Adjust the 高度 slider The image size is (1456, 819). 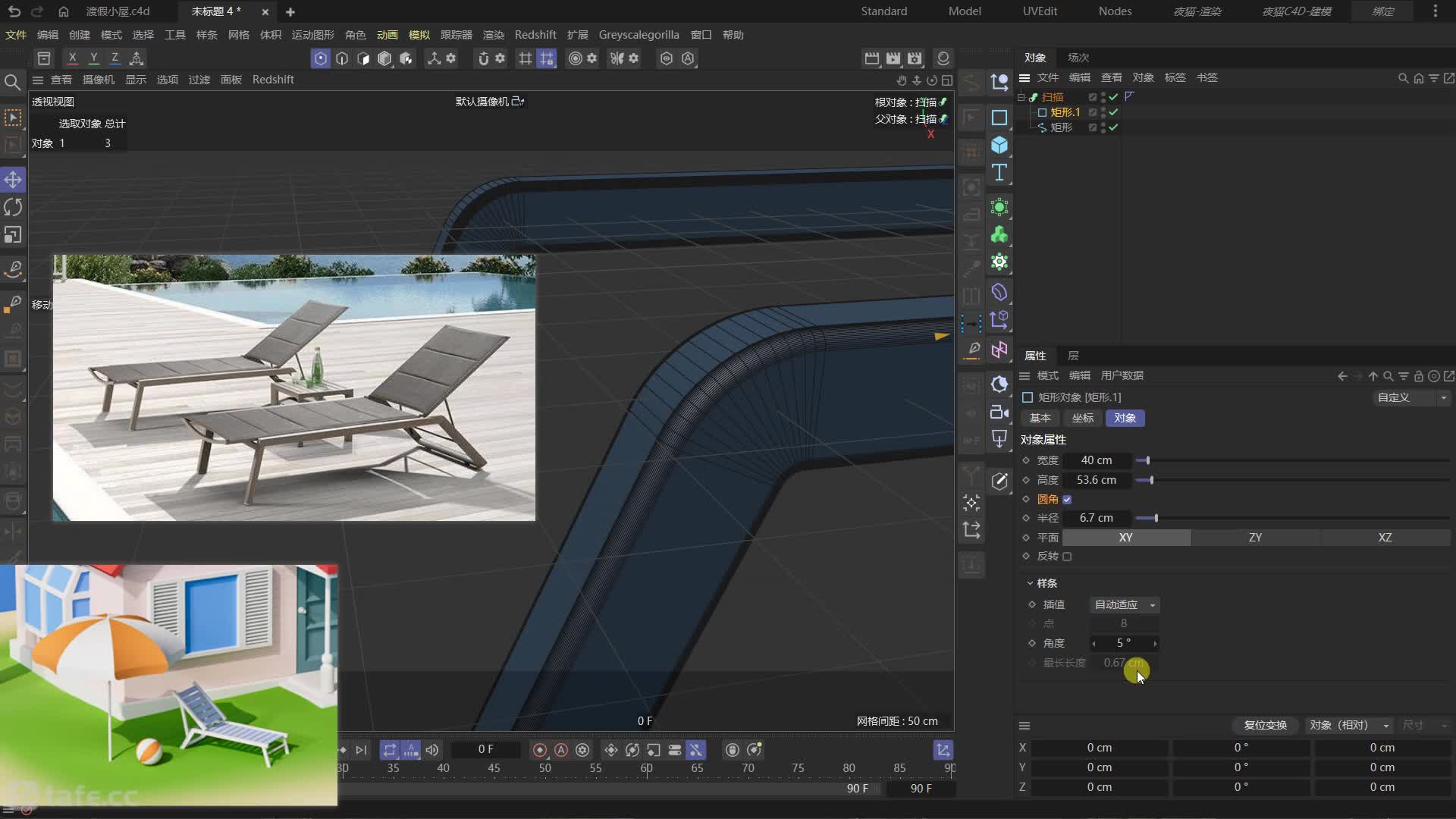[1293, 480]
